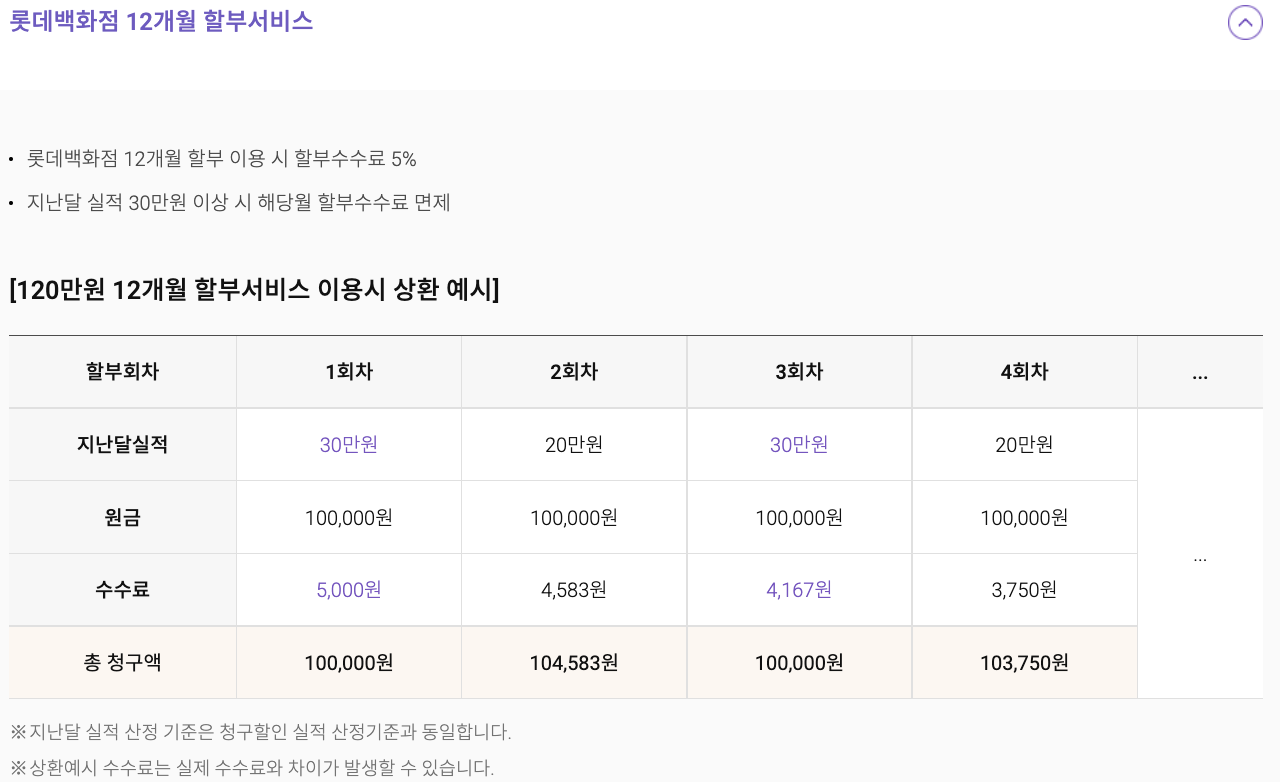Screen dimensions: 1280x782
Task: Click 총 청구액 100,000원 for 3회차
Action: point(799,662)
